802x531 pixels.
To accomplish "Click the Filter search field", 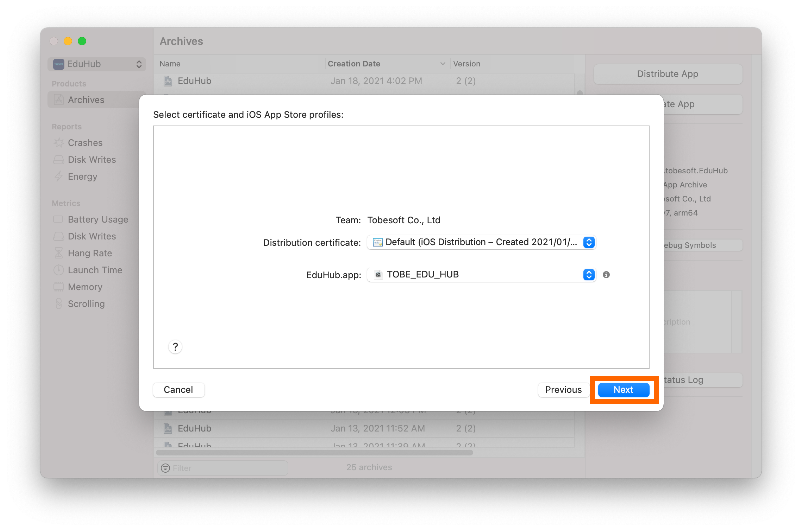I will (222, 468).
